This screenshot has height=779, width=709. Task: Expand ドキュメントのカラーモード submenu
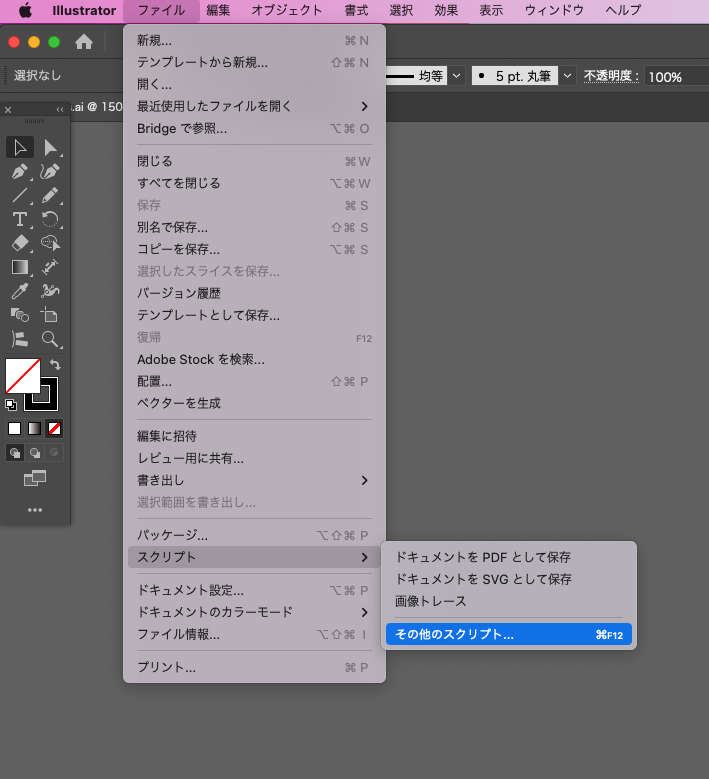click(254, 612)
